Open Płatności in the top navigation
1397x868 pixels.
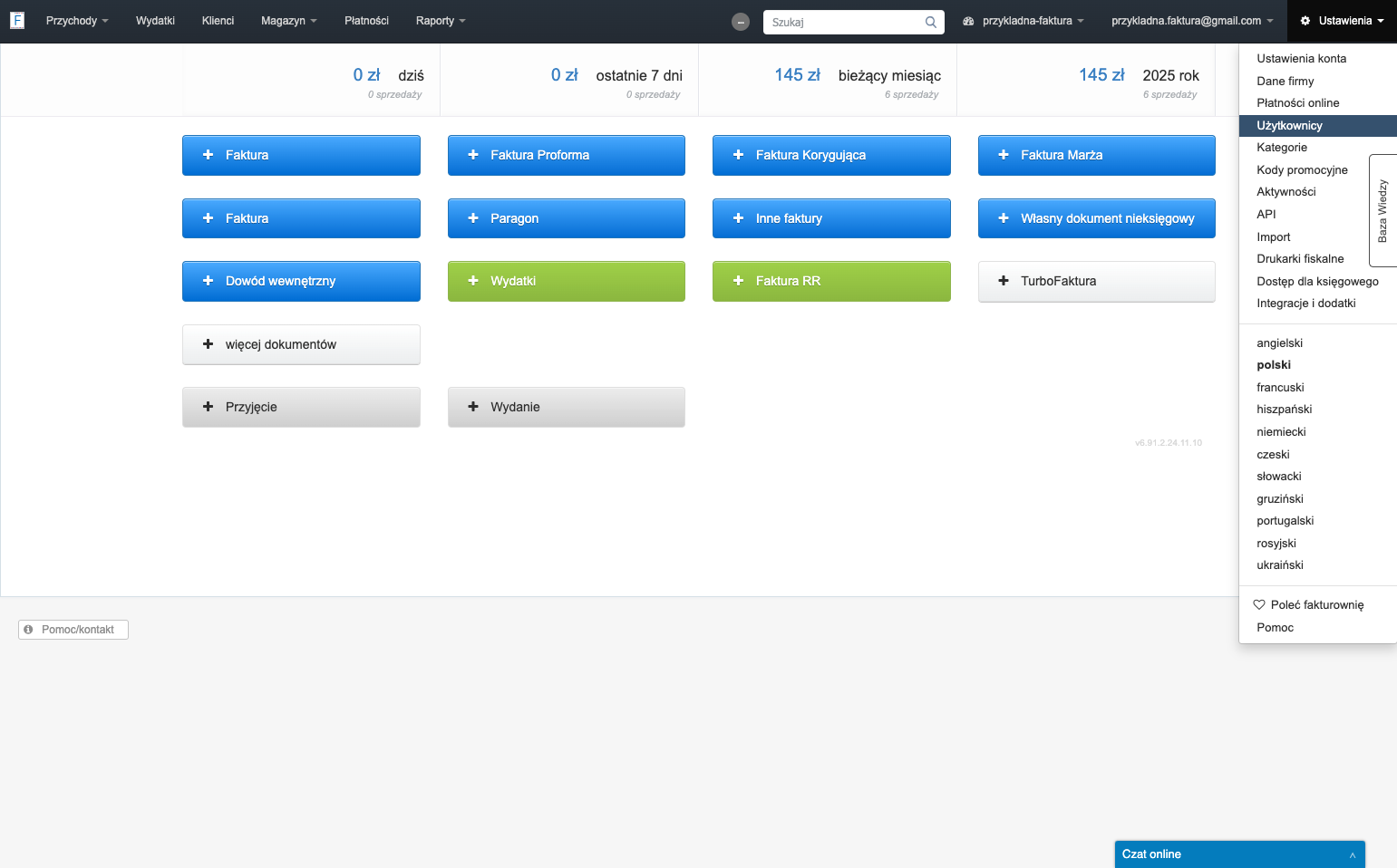(366, 21)
